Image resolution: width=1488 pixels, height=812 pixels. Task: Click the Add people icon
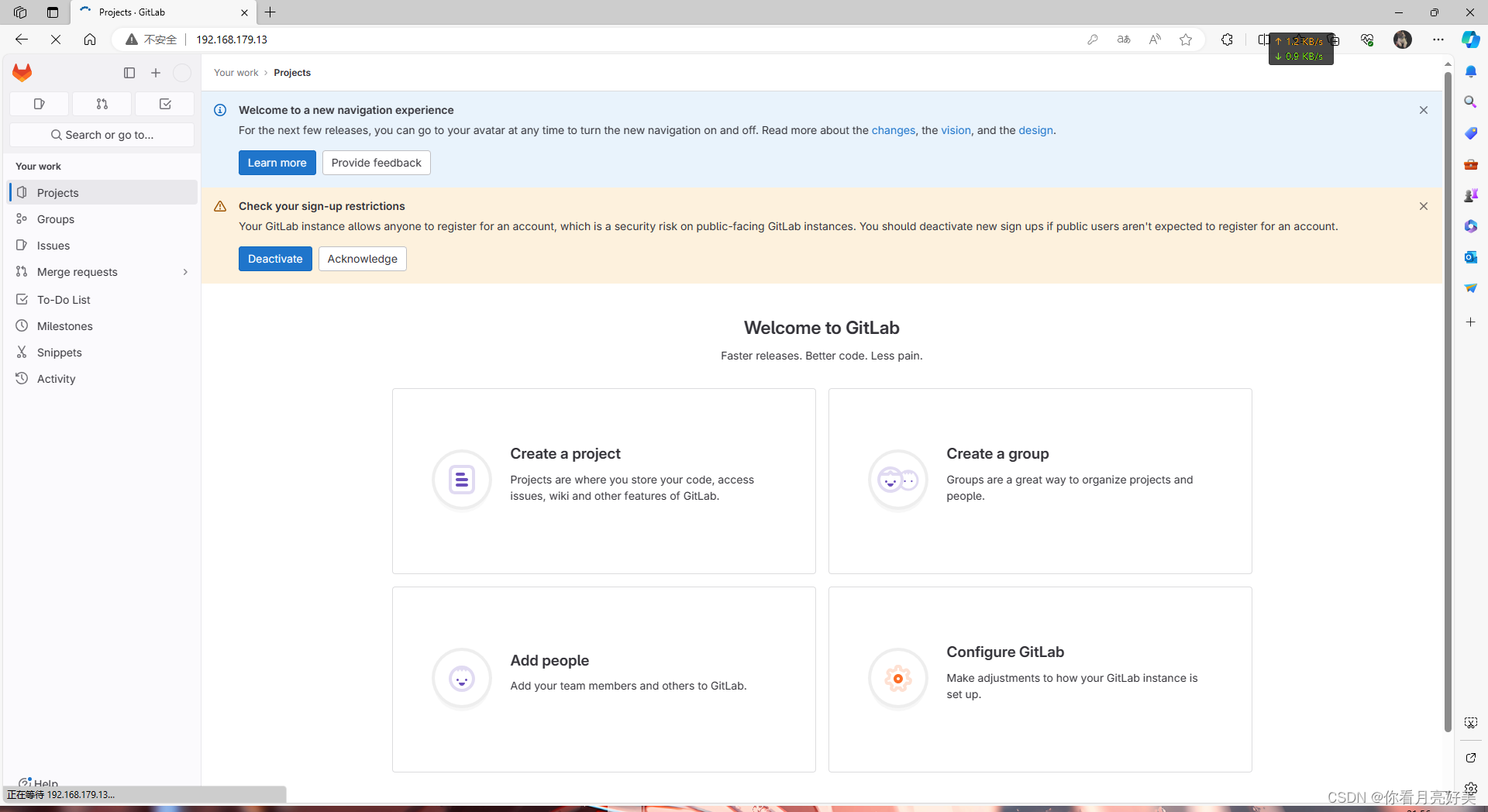tap(462, 679)
